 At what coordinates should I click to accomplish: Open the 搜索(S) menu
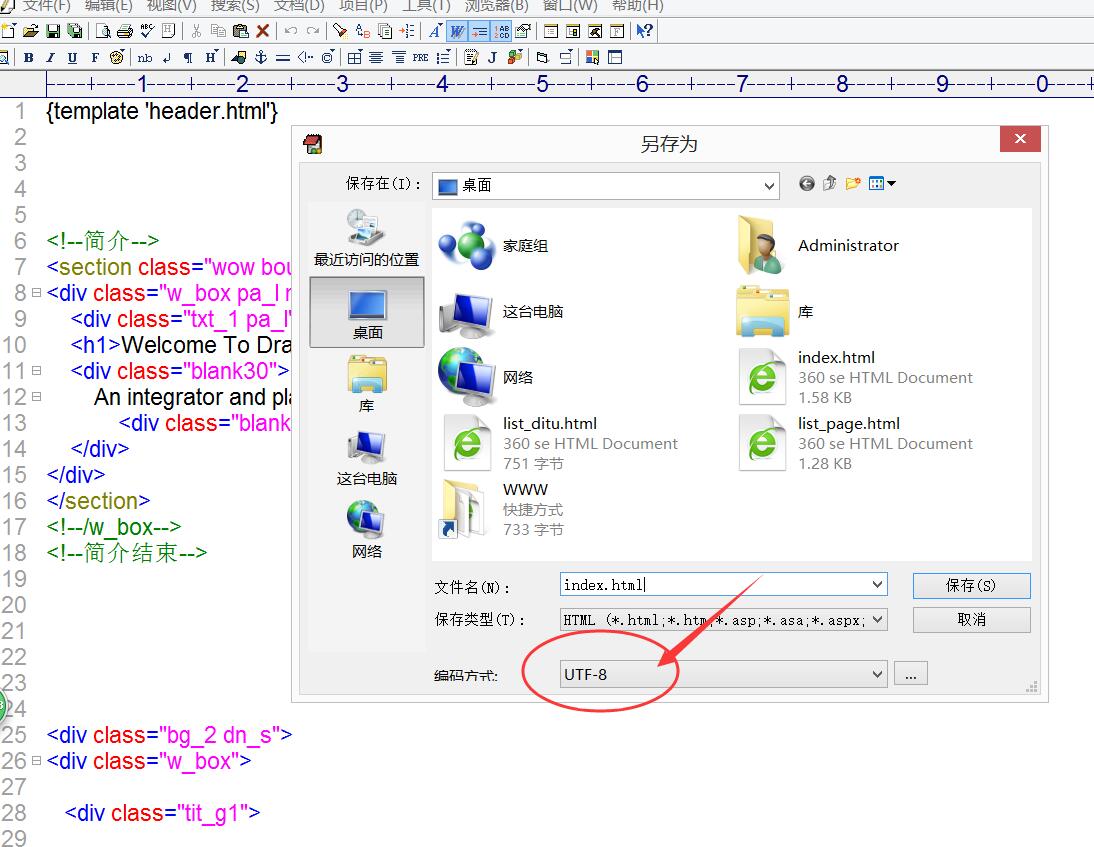pos(234,6)
